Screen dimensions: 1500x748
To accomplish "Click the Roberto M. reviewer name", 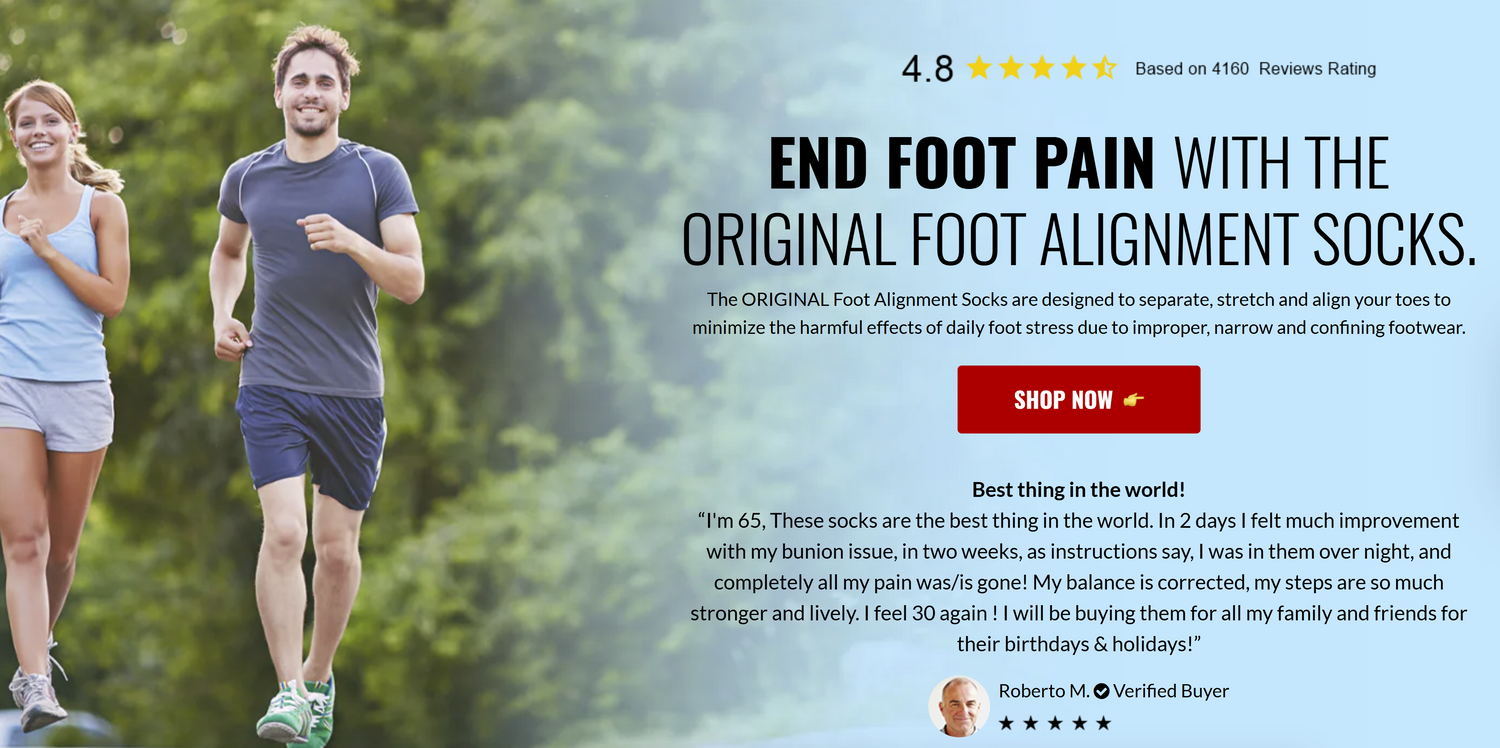I will [1044, 691].
